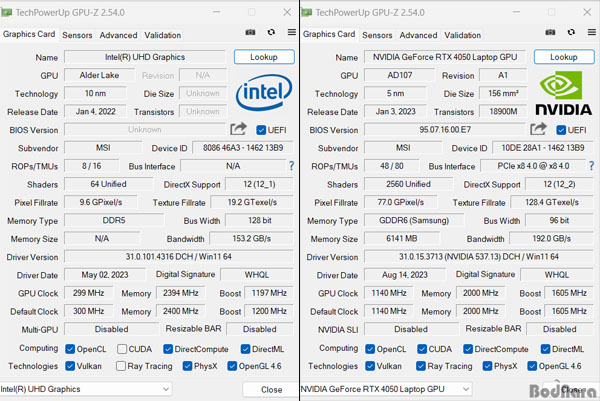Image resolution: width=600 pixels, height=401 pixels.
Task: Switch to Sensors tab in Intel window
Action: pyautogui.click(x=77, y=35)
